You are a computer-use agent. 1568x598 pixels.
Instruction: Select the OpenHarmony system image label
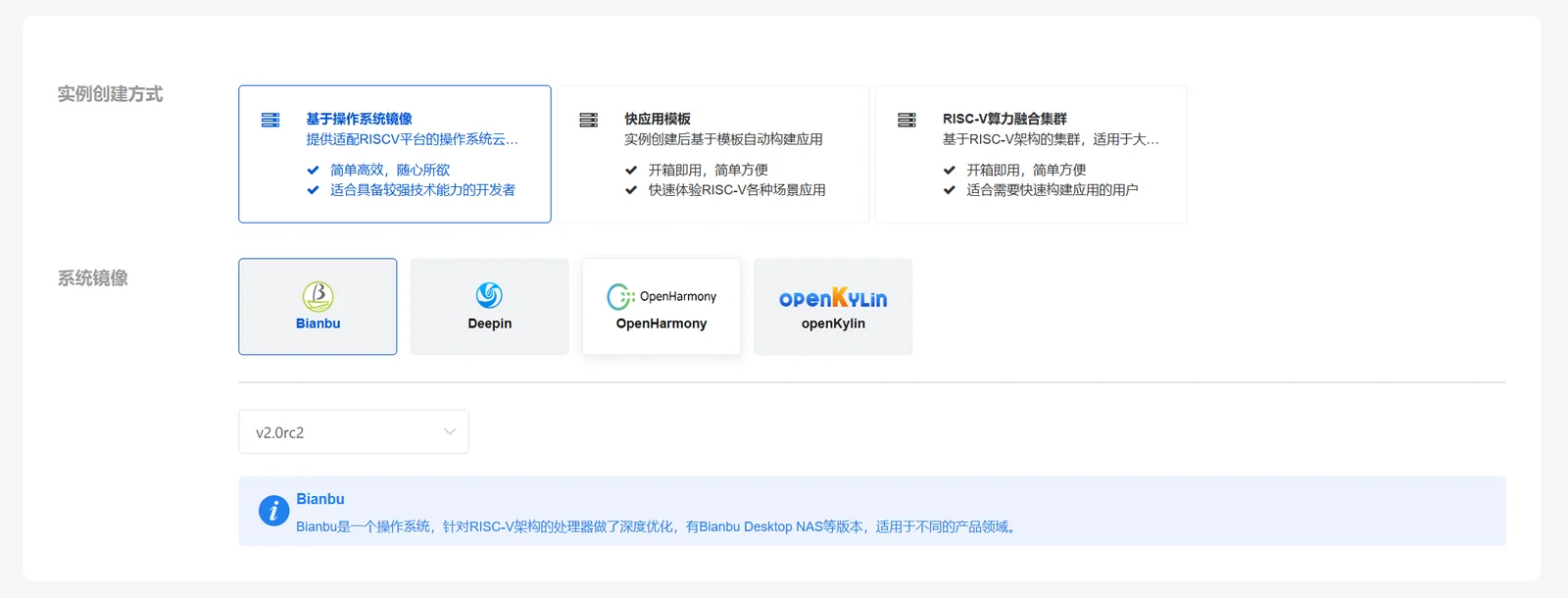[x=661, y=324]
